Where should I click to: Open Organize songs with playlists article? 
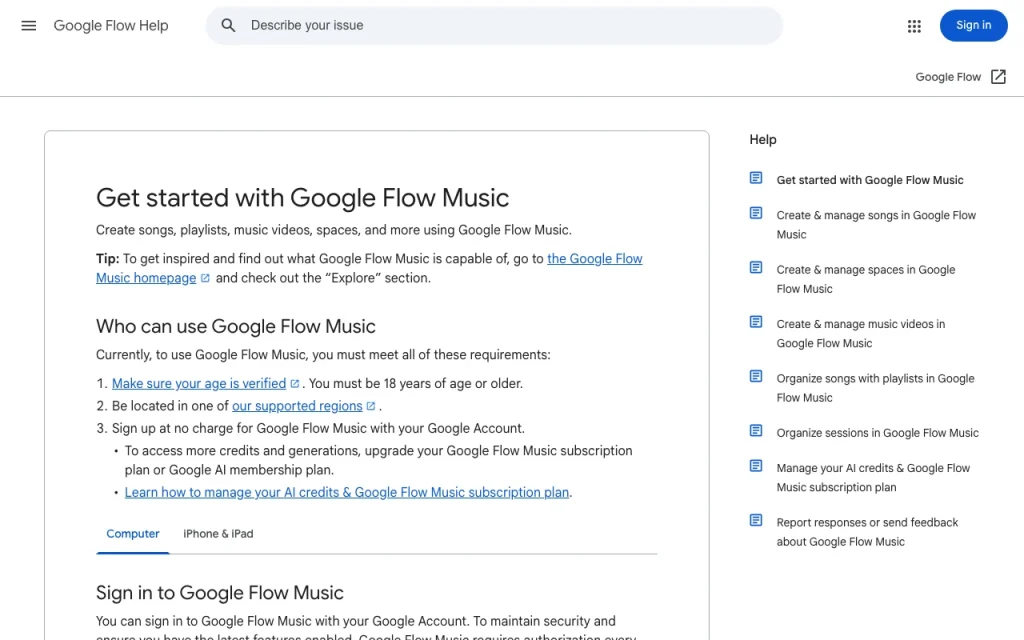click(875, 388)
